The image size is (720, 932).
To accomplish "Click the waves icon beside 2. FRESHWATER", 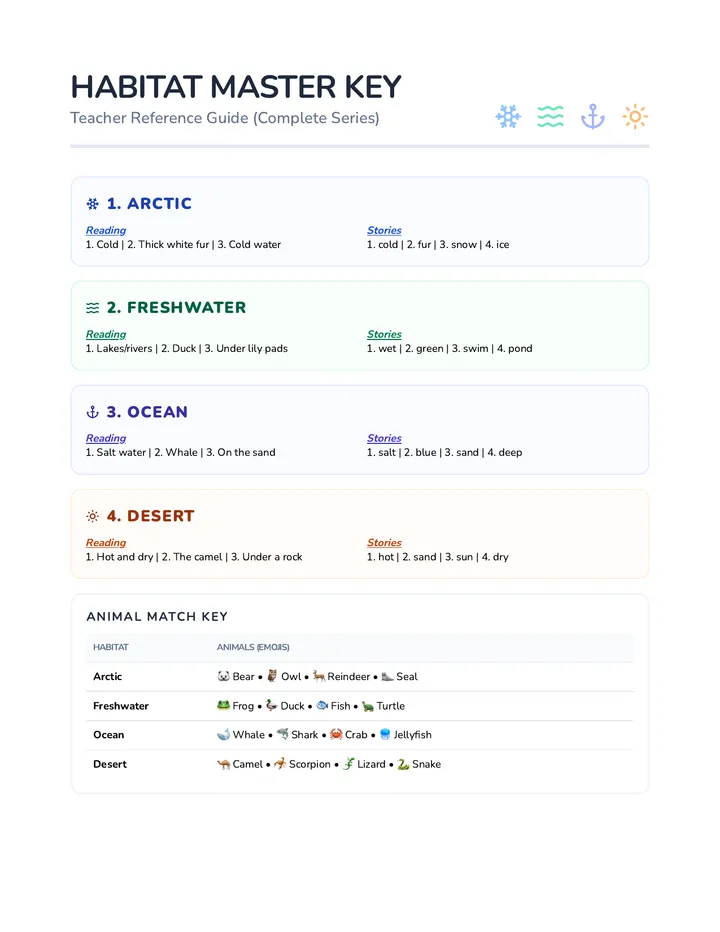I will pos(93,308).
